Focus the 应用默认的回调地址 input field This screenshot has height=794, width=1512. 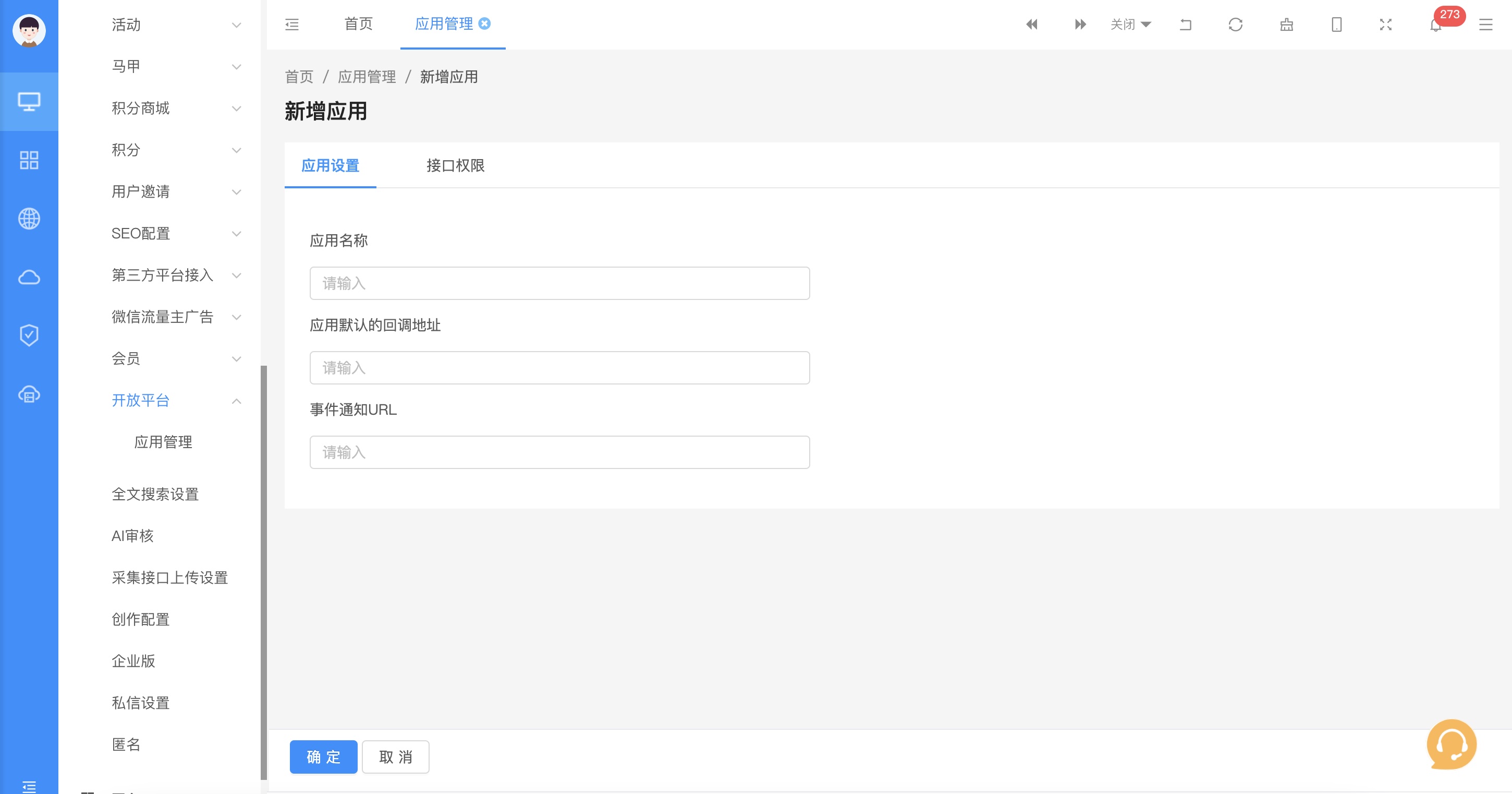[559, 368]
